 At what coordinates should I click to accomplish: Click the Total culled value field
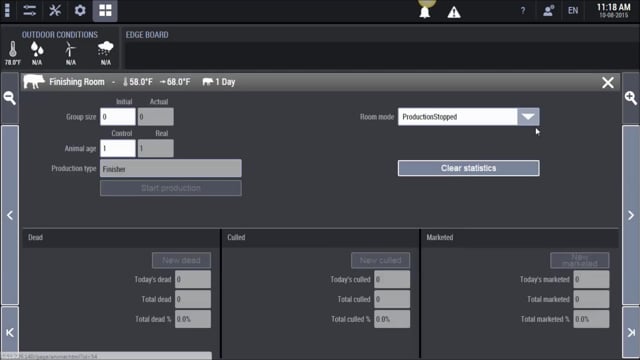[x=392, y=299]
